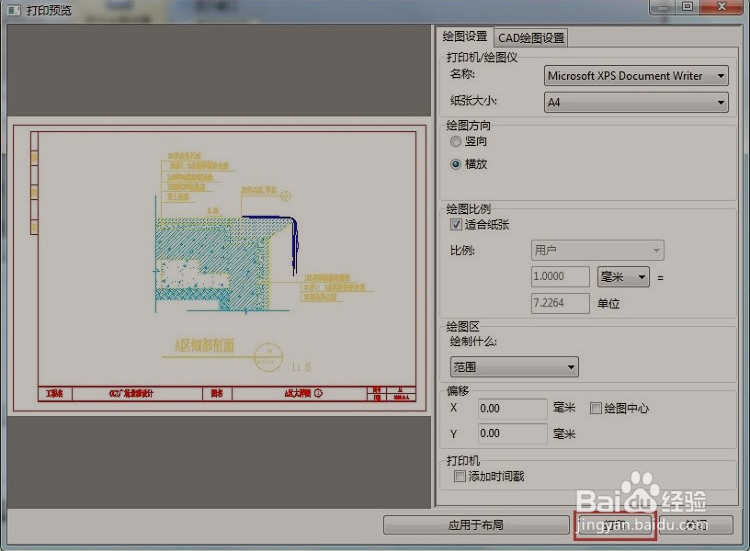Close the 打印预览 window
The height and width of the screenshot is (551, 750).
pyautogui.click(x=722, y=7)
